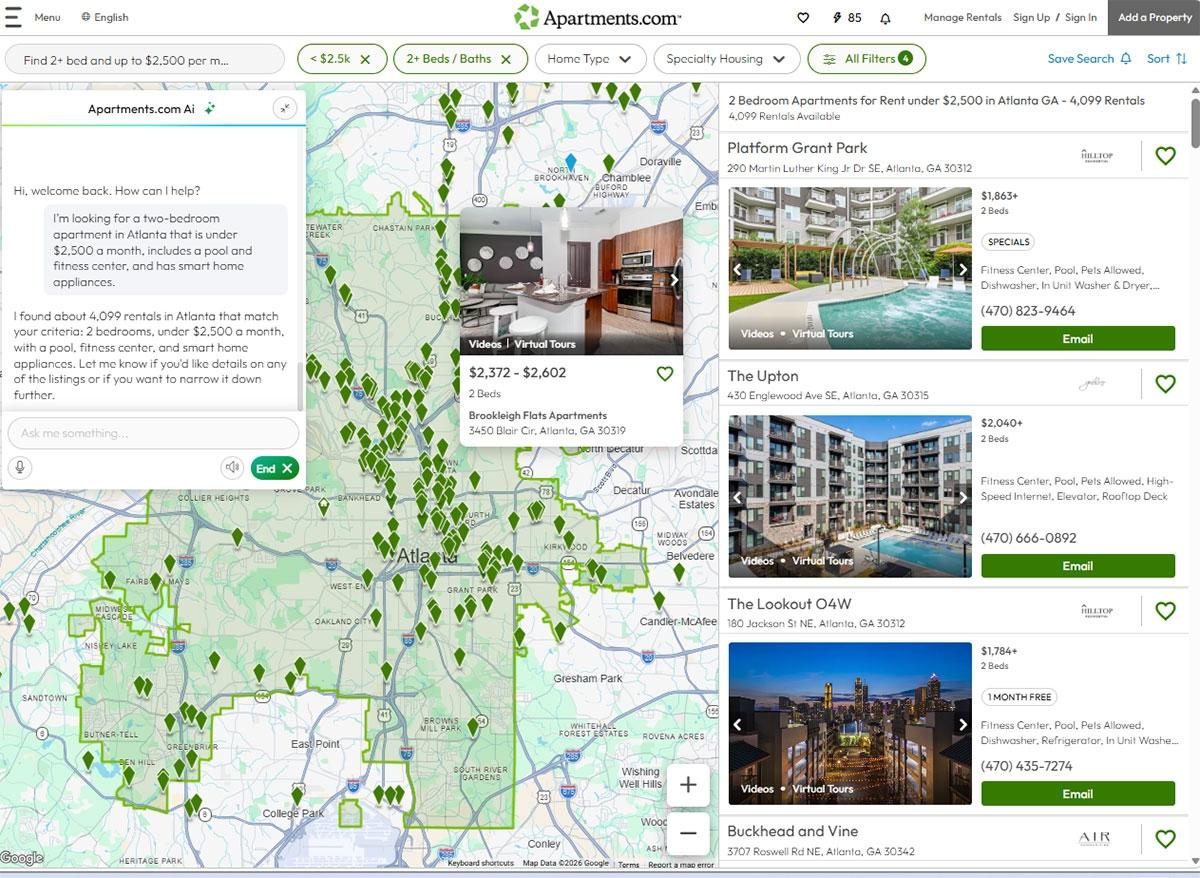Go to Manage Rentals
1200x878 pixels.
coord(962,17)
